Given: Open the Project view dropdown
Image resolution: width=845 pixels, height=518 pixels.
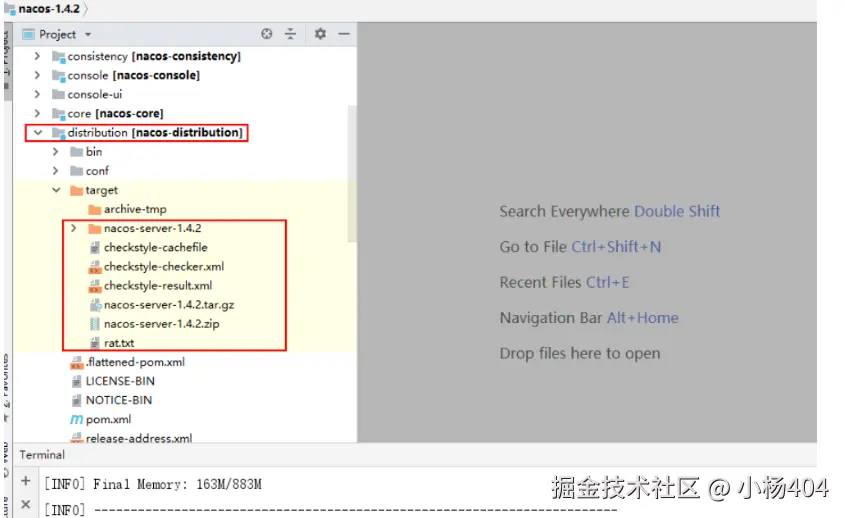Looking at the screenshot, I should 88,34.
